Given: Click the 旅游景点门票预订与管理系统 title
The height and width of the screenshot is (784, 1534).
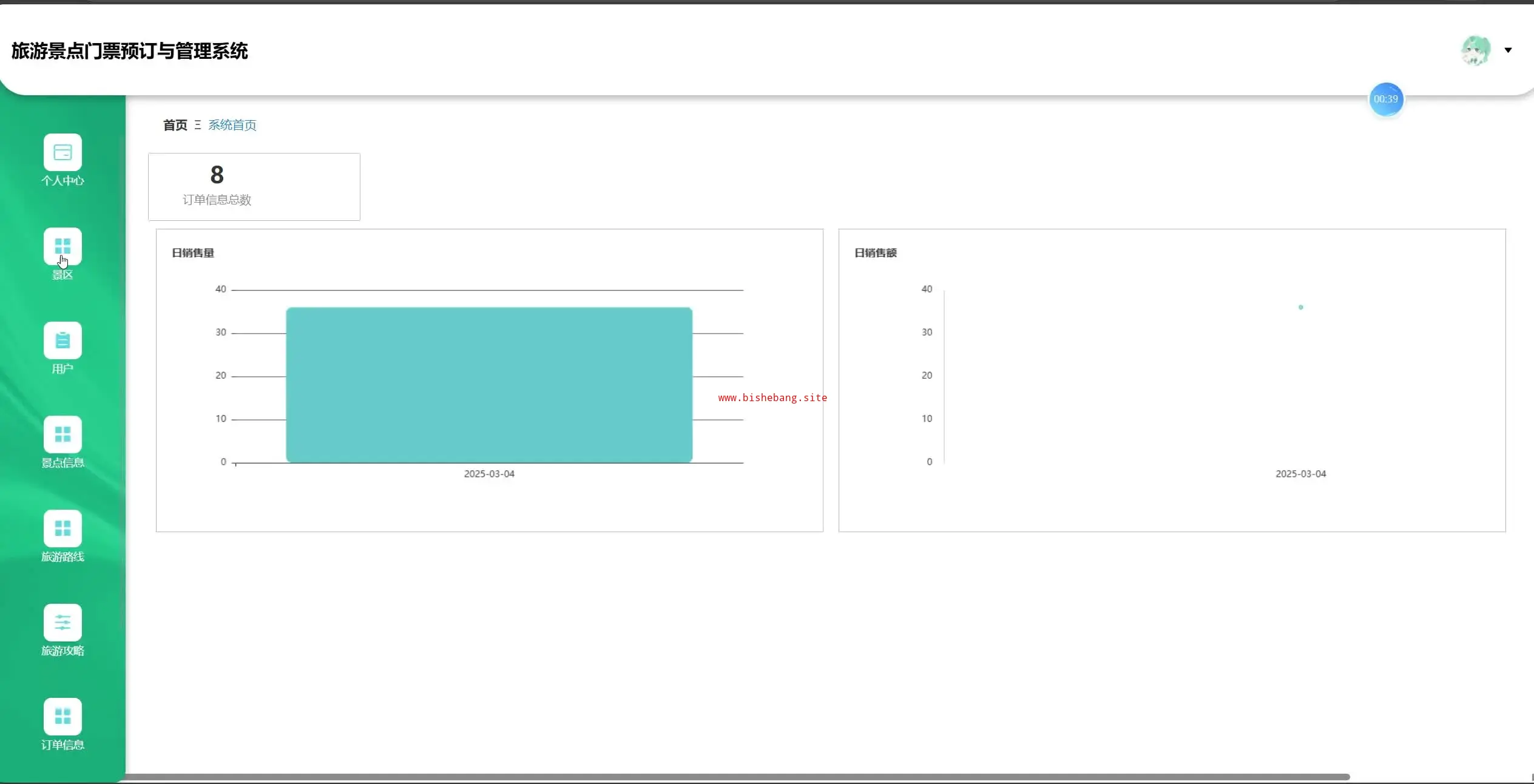Looking at the screenshot, I should 129,51.
